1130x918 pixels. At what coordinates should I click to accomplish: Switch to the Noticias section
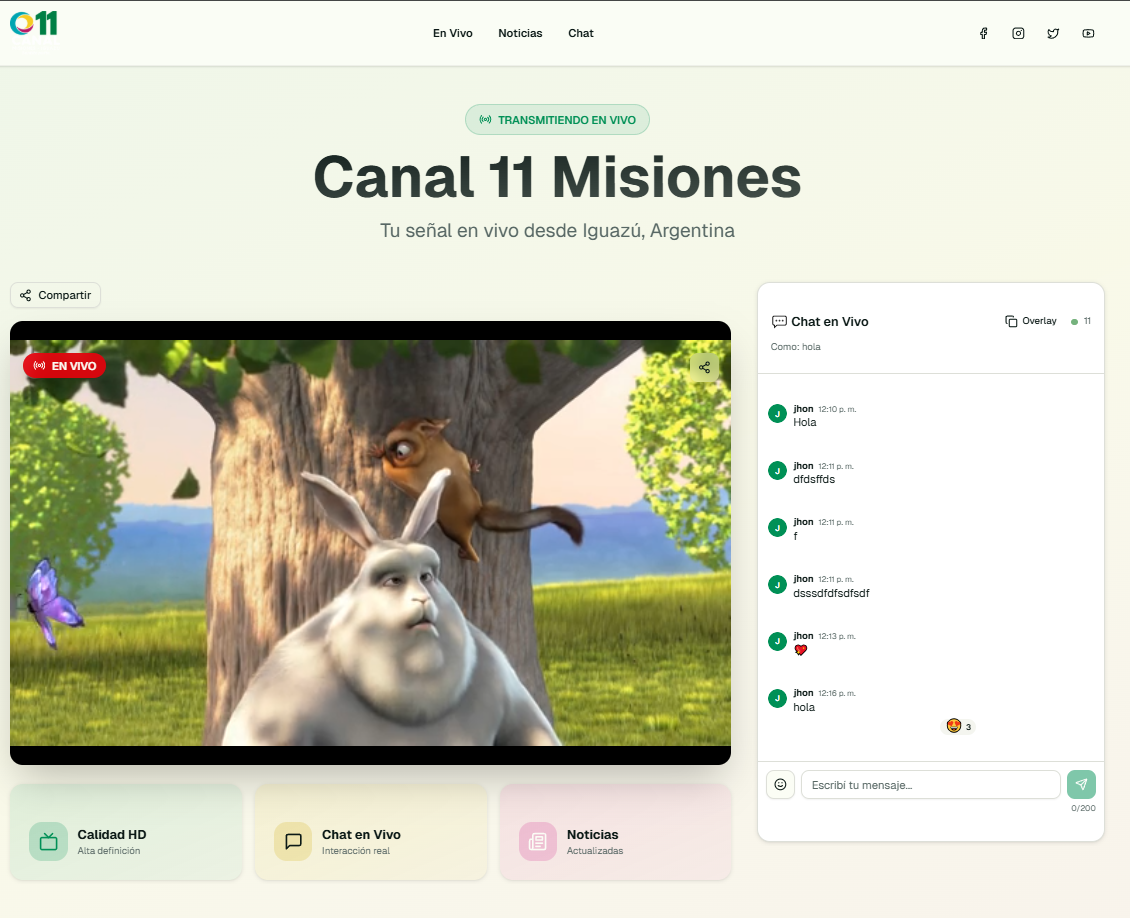(x=520, y=33)
